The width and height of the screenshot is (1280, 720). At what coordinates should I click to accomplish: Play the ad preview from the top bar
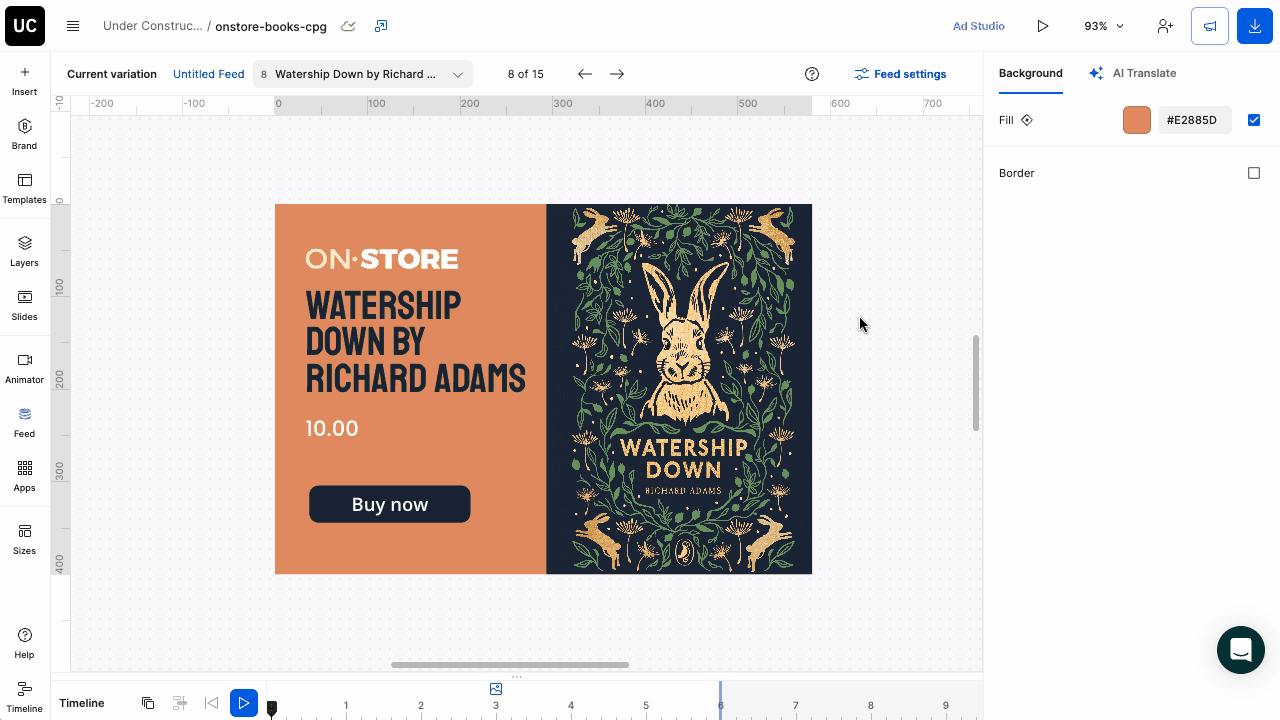coord(1043,26)
